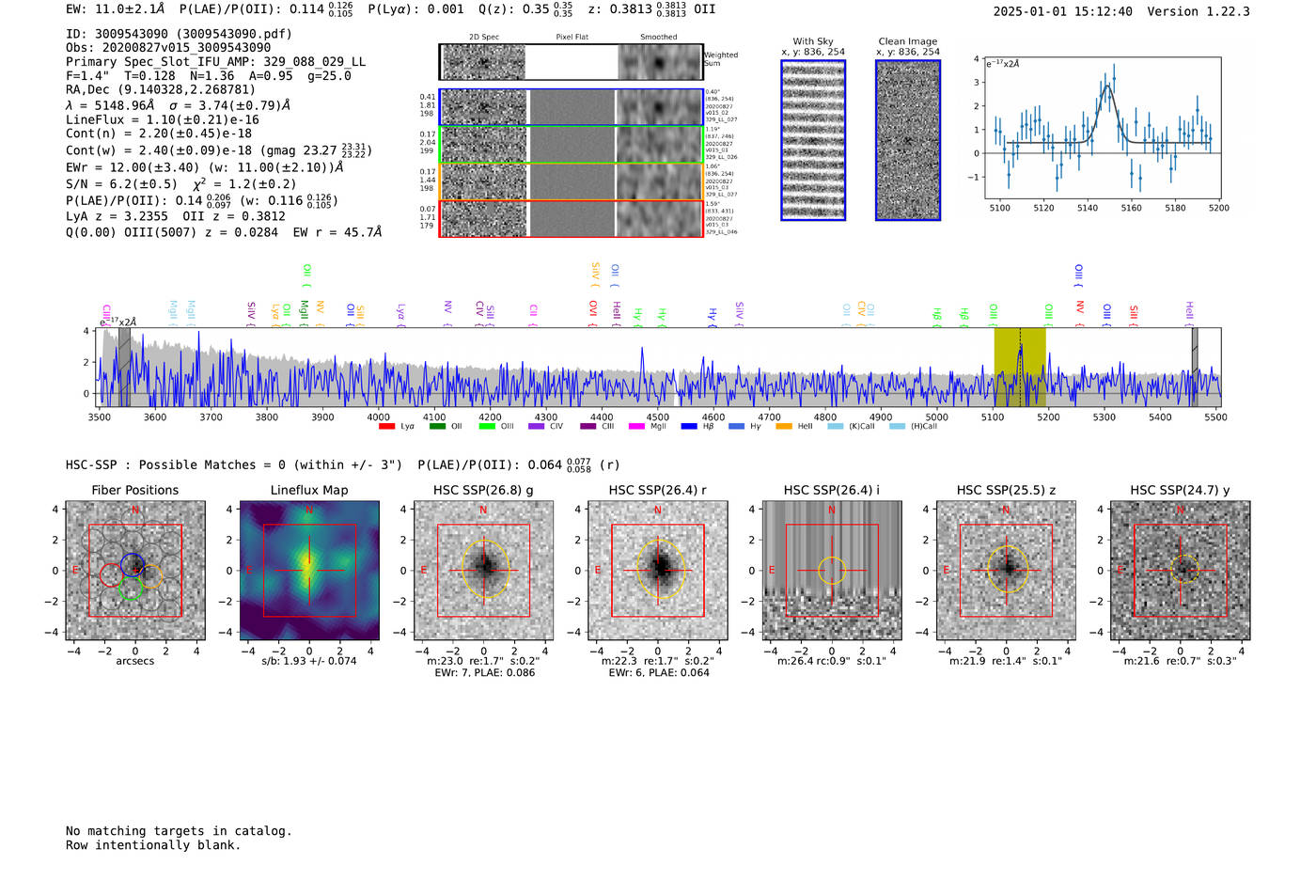Click the EW: 11.0±2.1Å header value
The height and width of the screenshot is (896, 1316).
pos(117,8)
